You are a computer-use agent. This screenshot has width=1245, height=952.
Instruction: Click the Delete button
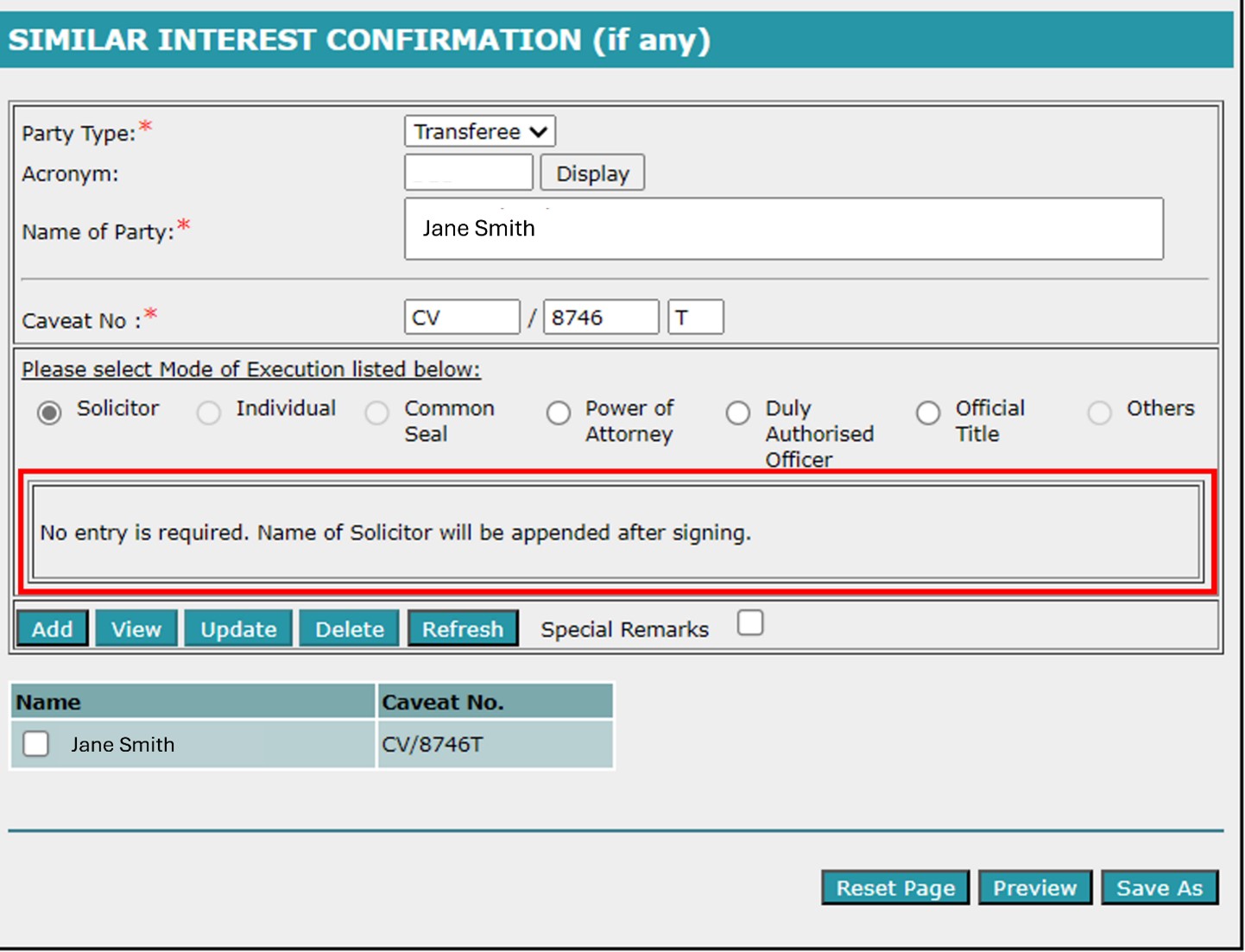[349, 629]
